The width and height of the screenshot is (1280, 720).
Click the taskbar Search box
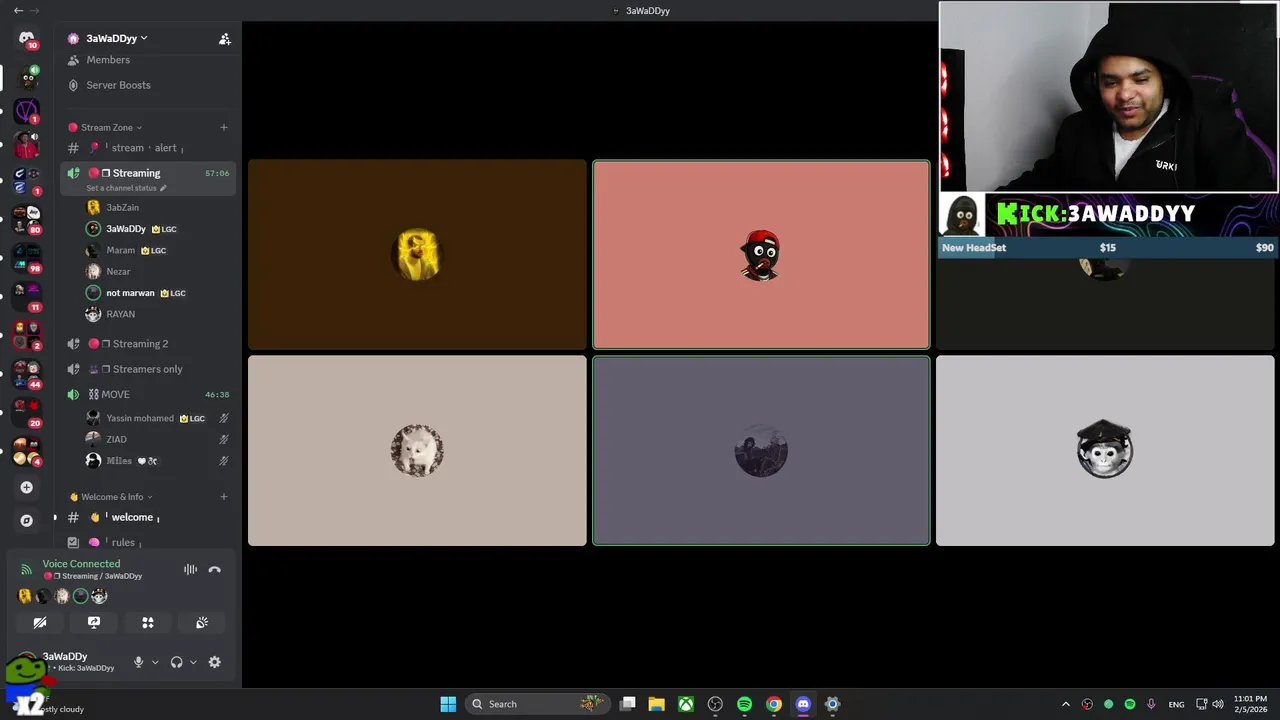coord(538,704)
